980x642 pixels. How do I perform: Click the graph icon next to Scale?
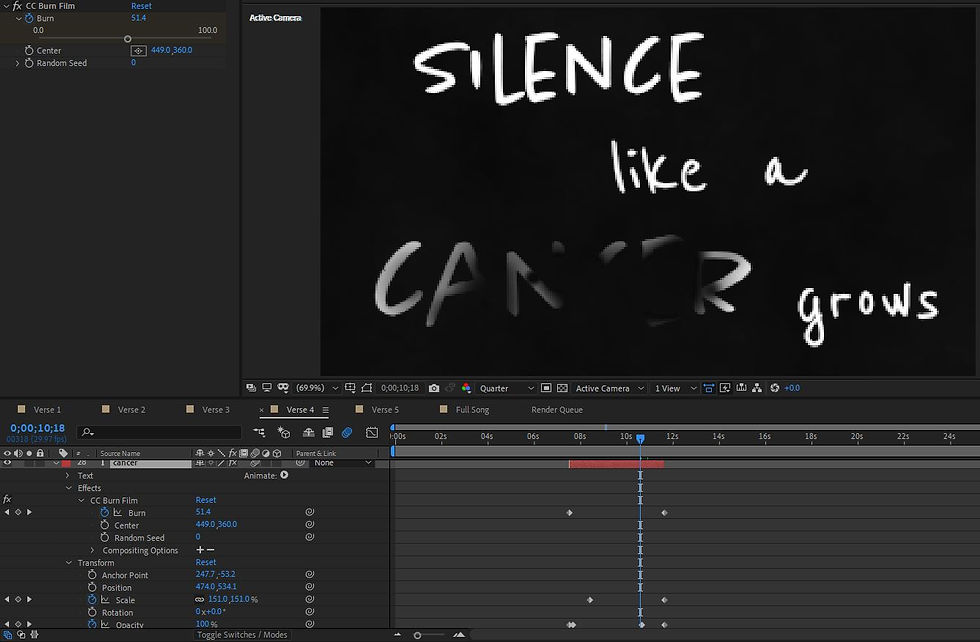coord(105,599)
